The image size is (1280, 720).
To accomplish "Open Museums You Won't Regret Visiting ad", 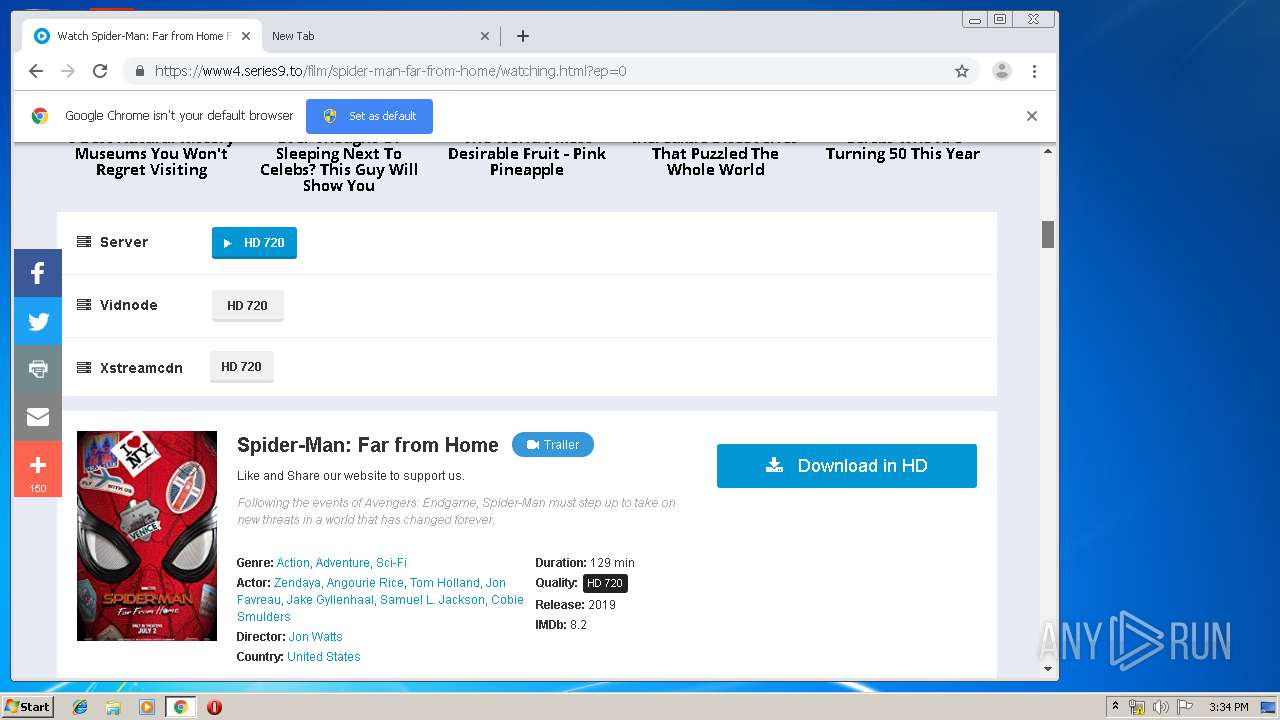I will (x=152, y=161).
